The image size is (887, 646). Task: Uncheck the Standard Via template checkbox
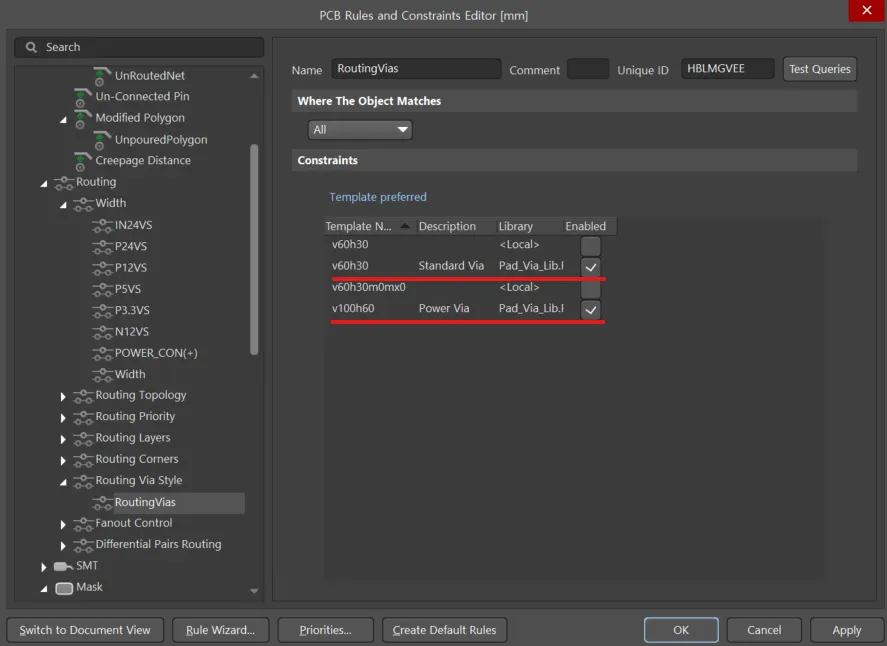click(x=591, y=267)
